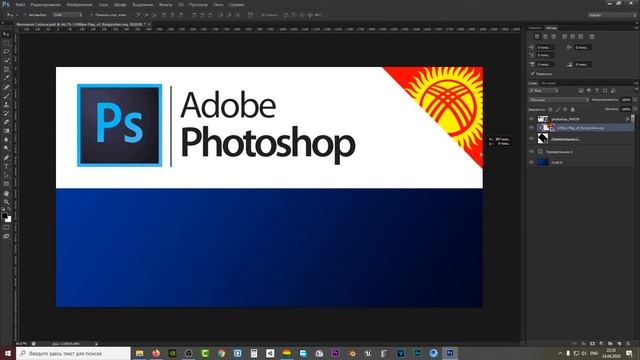The height and width of the screenshot is (360, 640).
Task: Select the Eraser tool
Action: tap(6, 122)
